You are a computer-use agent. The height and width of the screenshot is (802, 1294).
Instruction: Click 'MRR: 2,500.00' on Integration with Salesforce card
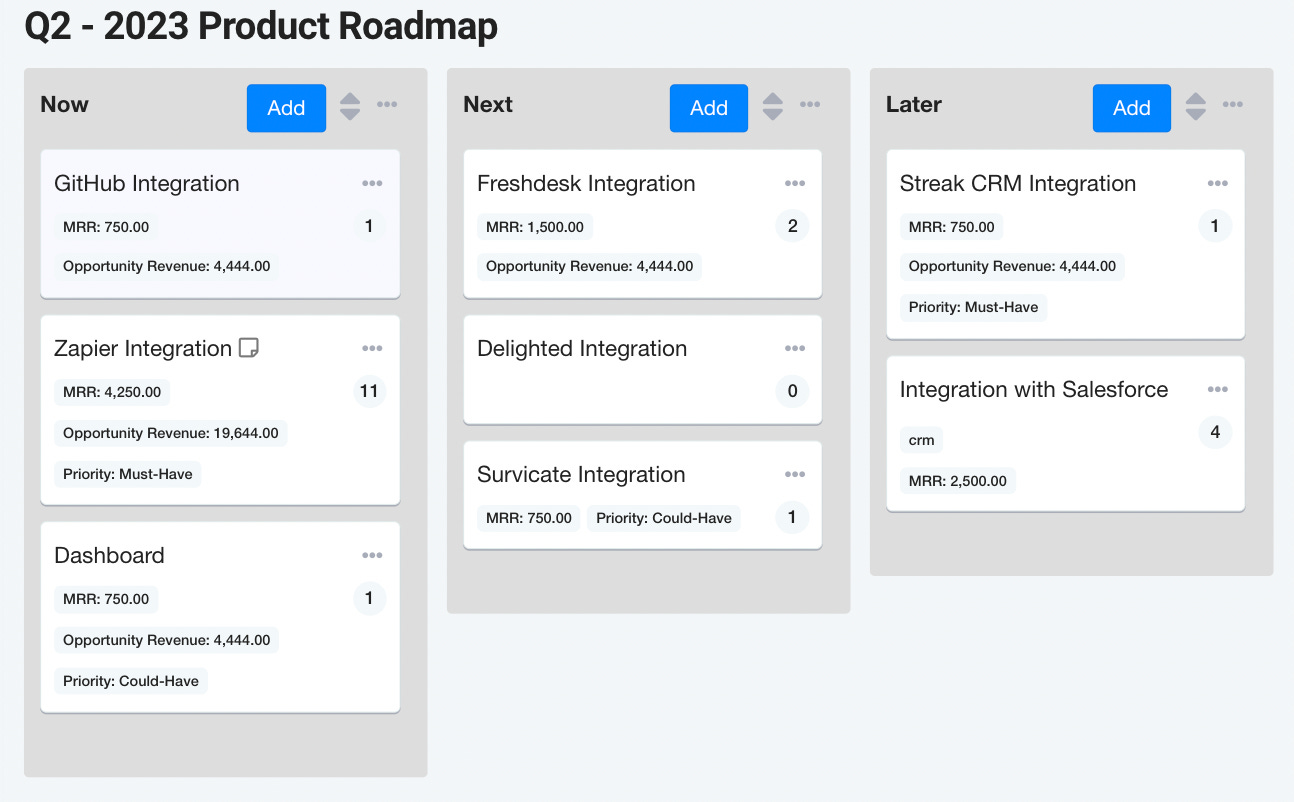(958, 481)
